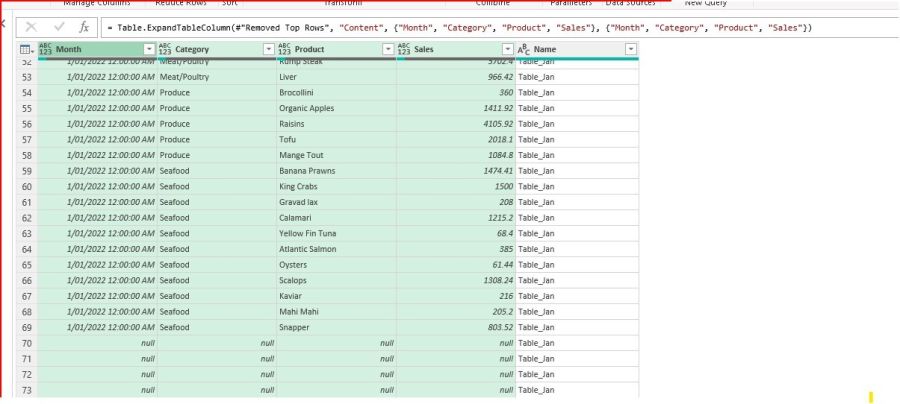Click the Produce category cell in row 54

[217, 92]
